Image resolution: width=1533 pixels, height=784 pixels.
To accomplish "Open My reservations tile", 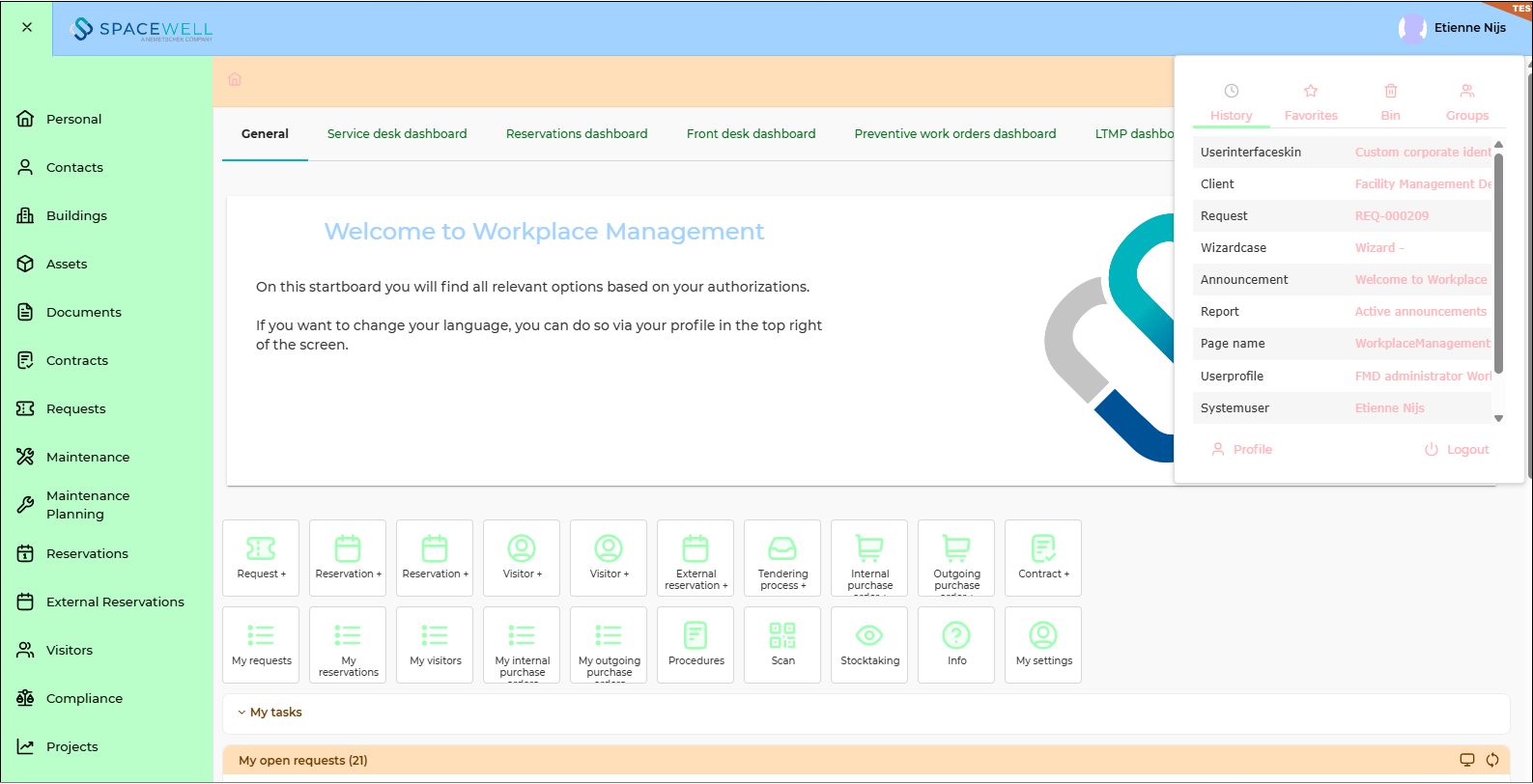I will point(348,645).
